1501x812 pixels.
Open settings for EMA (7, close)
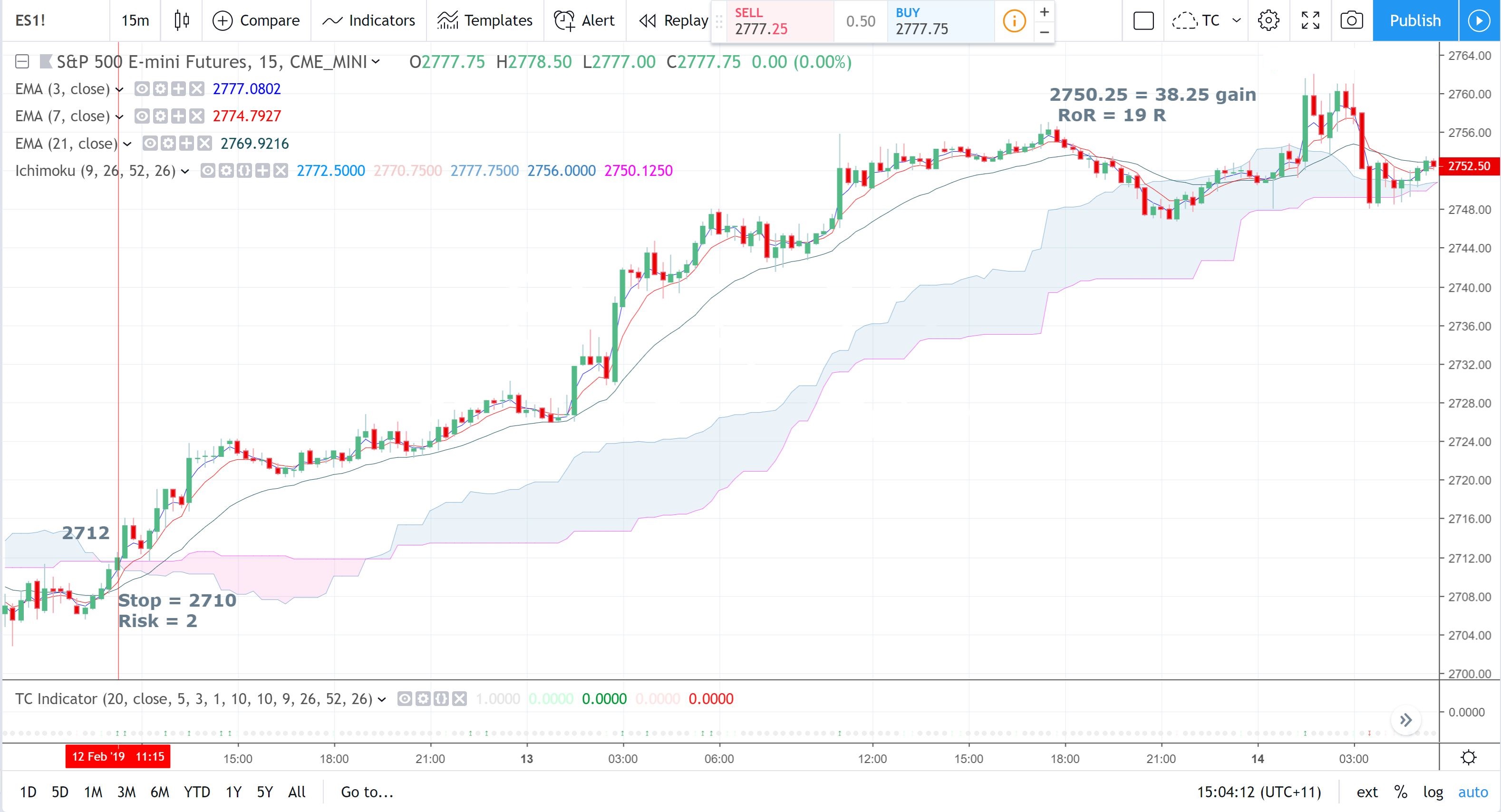pos(160,116)
